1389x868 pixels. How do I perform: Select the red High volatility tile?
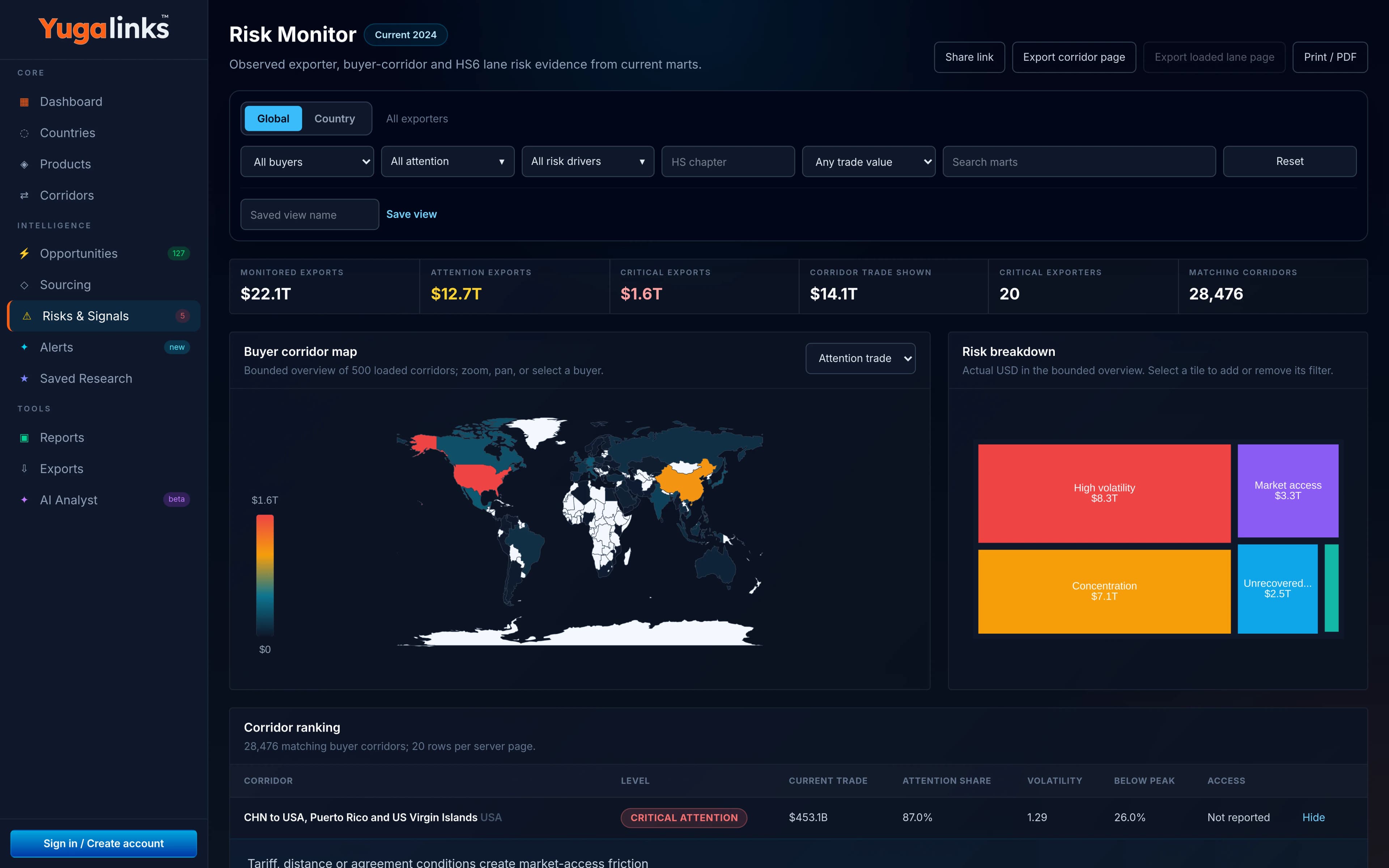(x=1104, y=493)
